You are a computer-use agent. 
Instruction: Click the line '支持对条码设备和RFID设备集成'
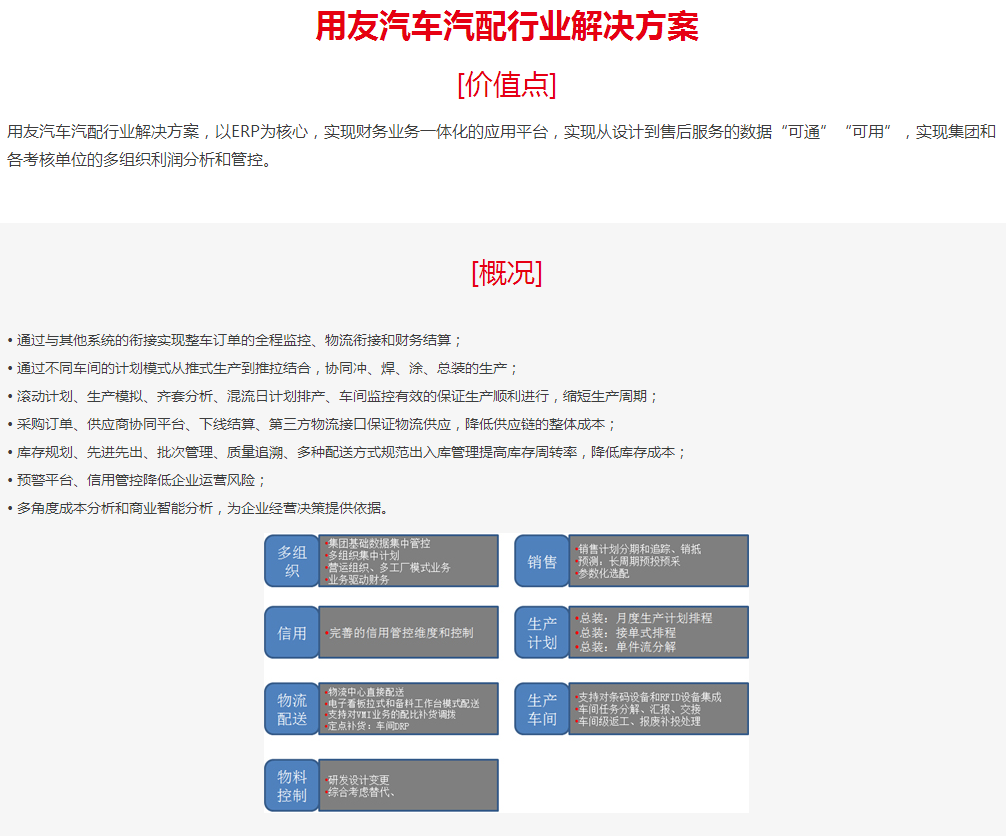[x=649, y=697]
